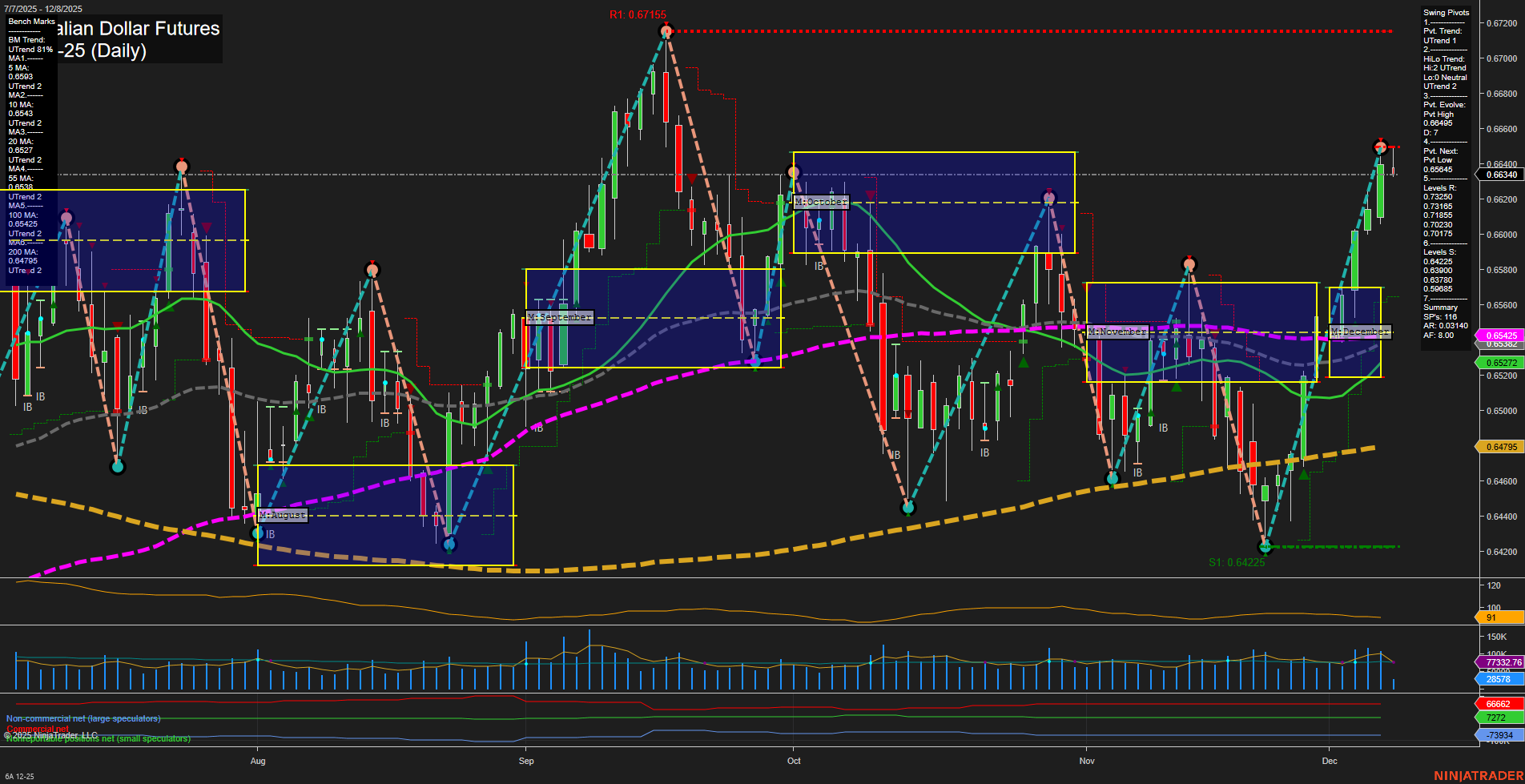Click the Non-commercial net large speculators legend
1525x784 pixels.
pos(83,718)
